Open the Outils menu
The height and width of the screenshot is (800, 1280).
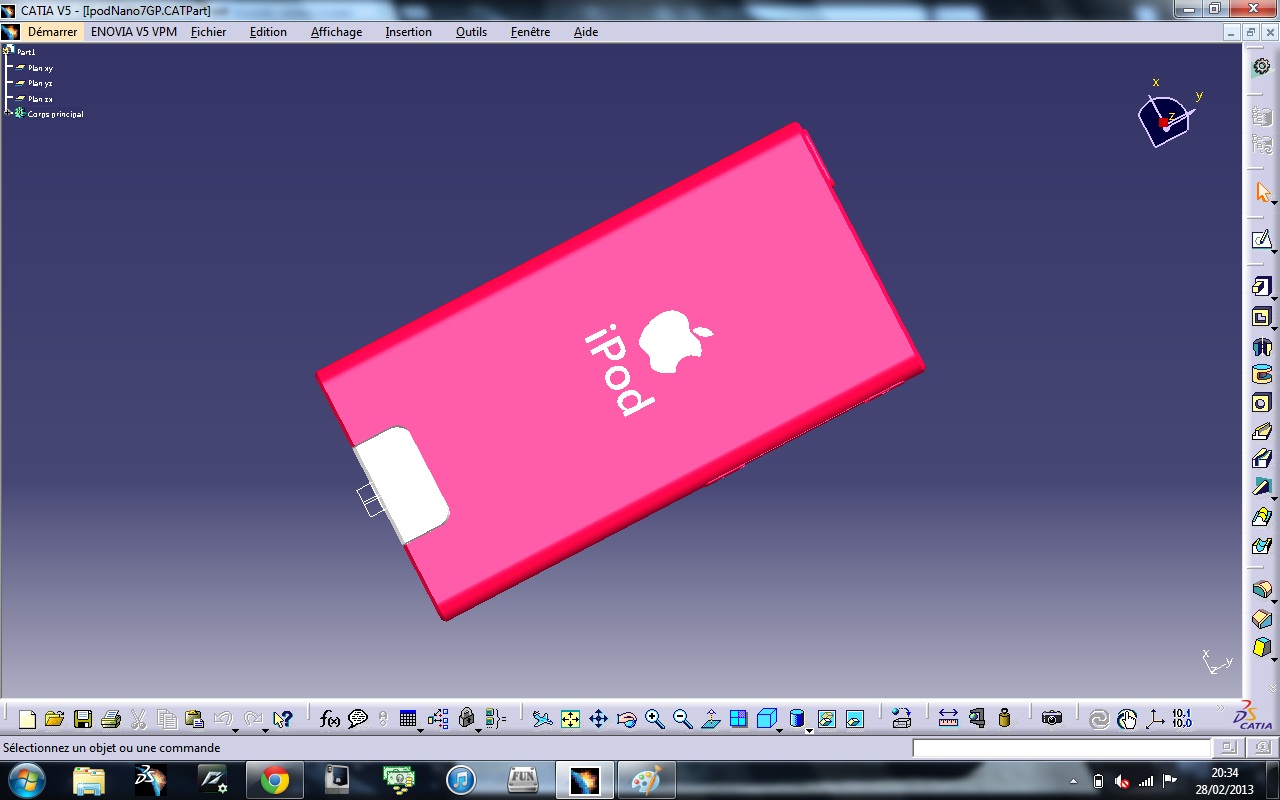[471, 32]
